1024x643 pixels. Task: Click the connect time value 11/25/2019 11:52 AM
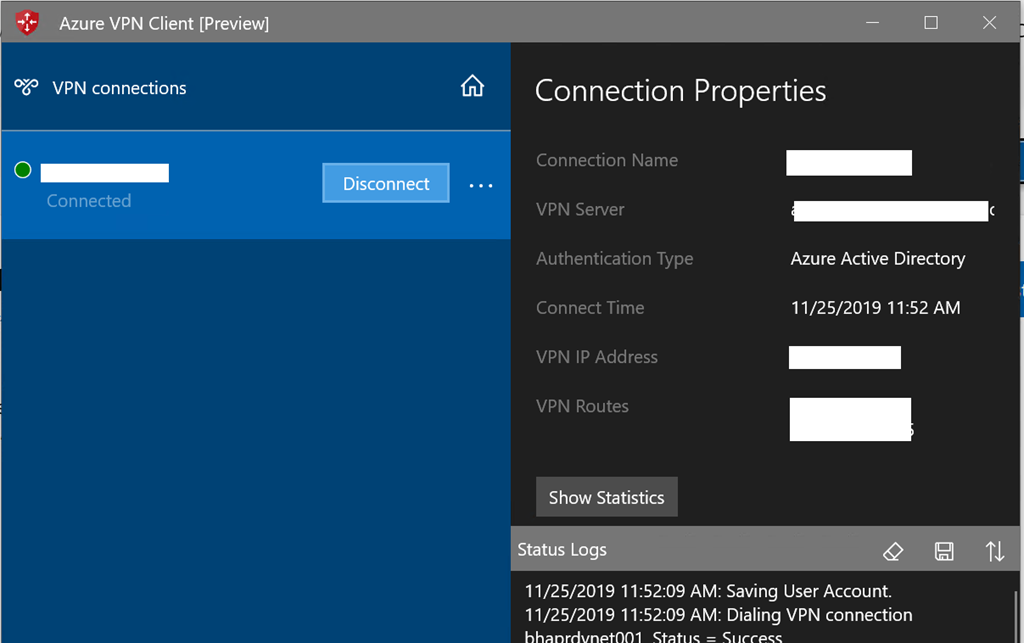[875, 308]
